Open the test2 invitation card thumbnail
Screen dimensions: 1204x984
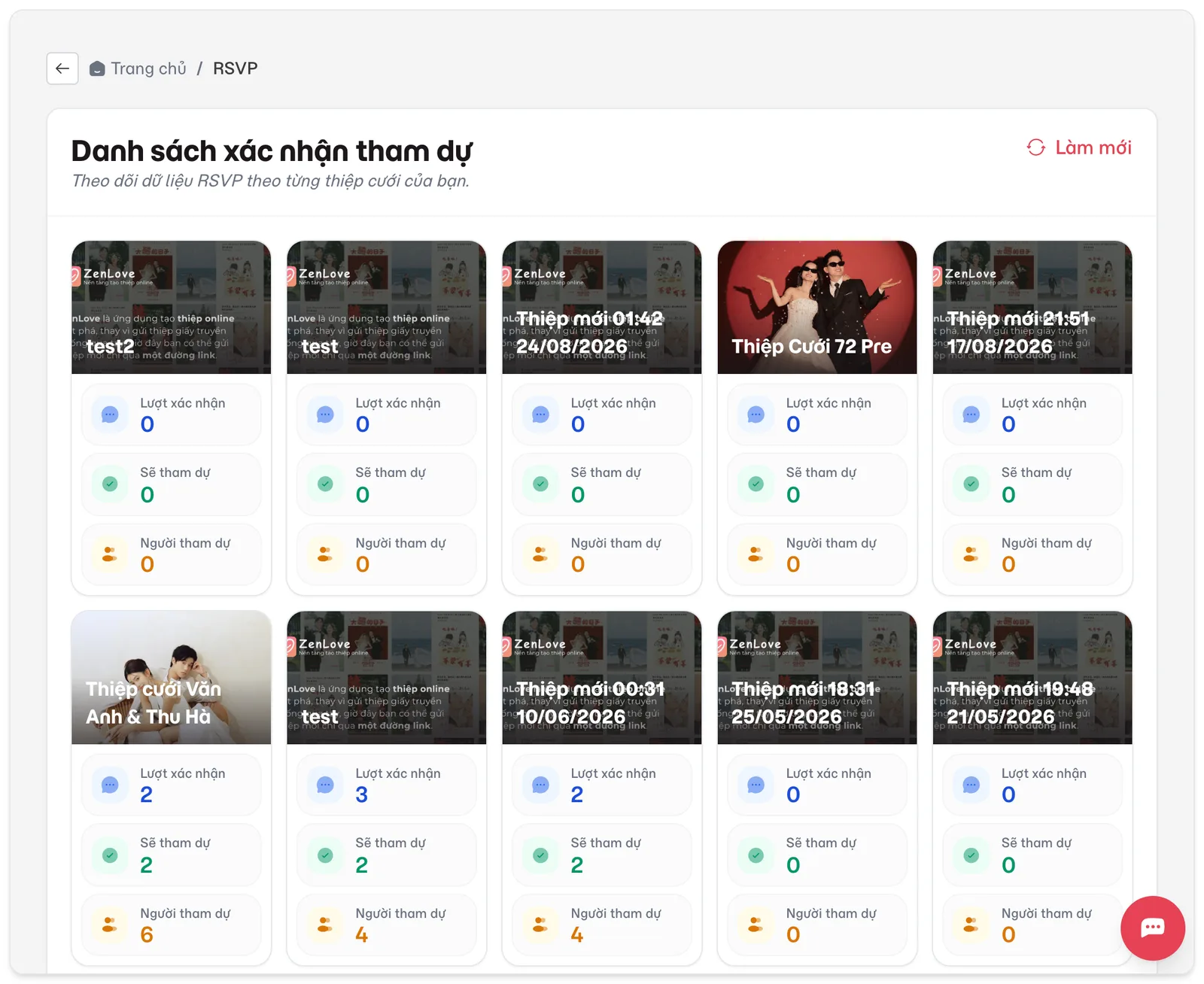172,308
